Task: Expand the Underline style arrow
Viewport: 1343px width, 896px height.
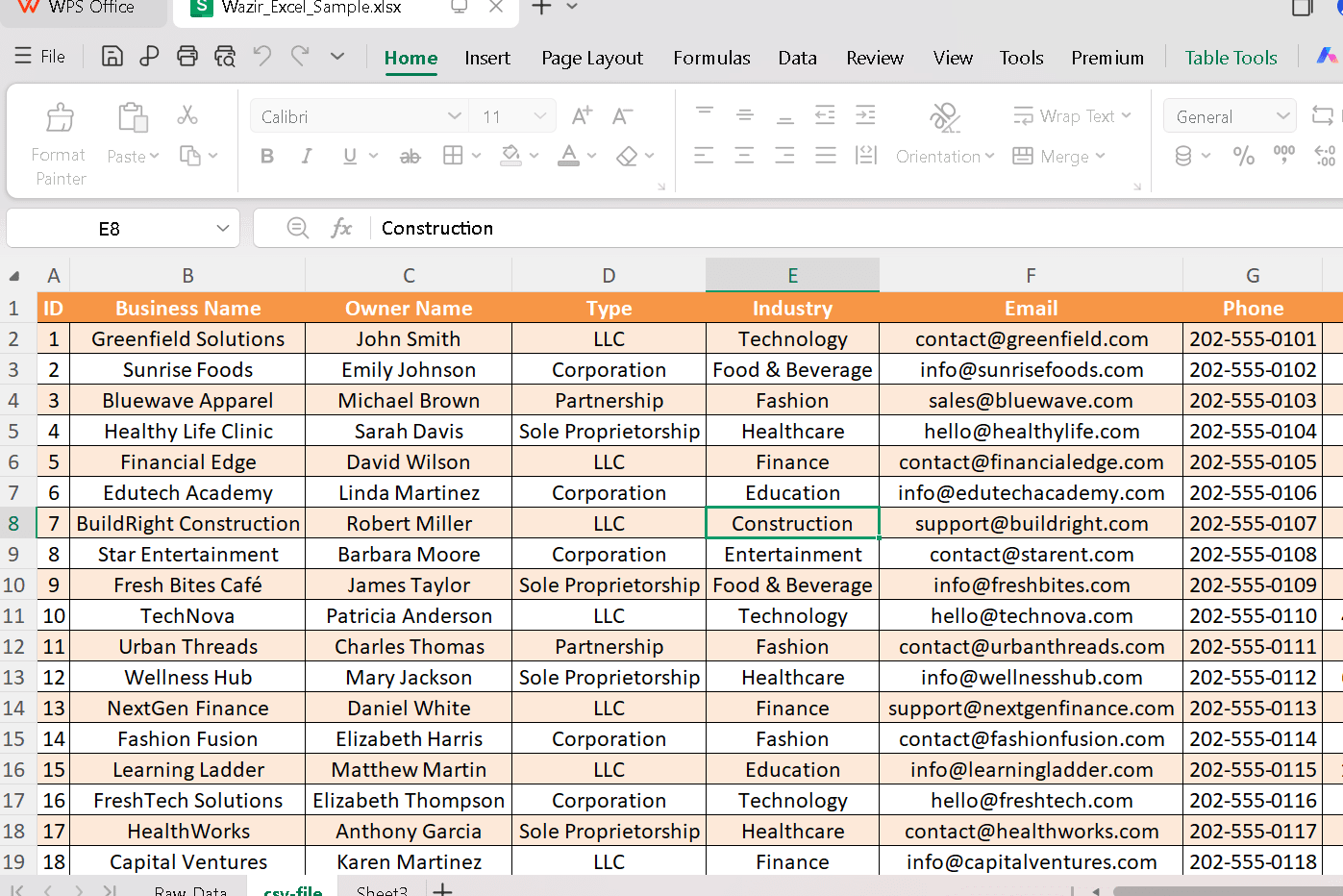Action: coord(373,156)
